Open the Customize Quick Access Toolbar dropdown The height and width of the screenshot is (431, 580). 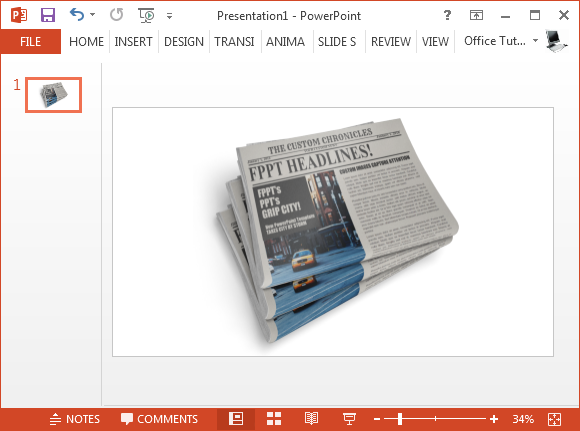point(169,16)
